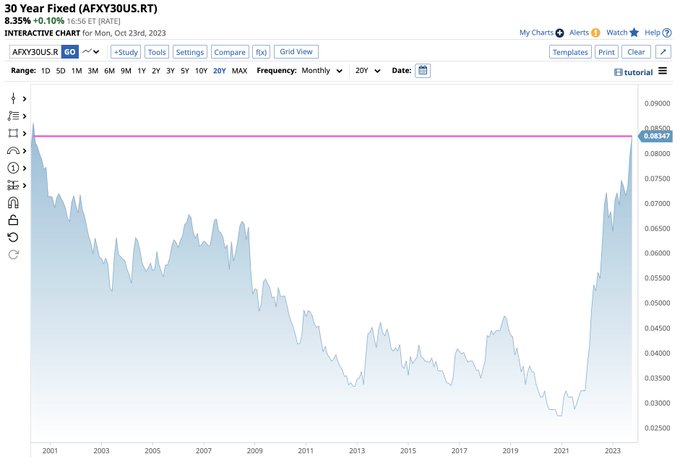Click the symbol input field AFXY30US.R
Image resolution: width=680 pixels, height=467 pixels.
click(x=35, y=52)
